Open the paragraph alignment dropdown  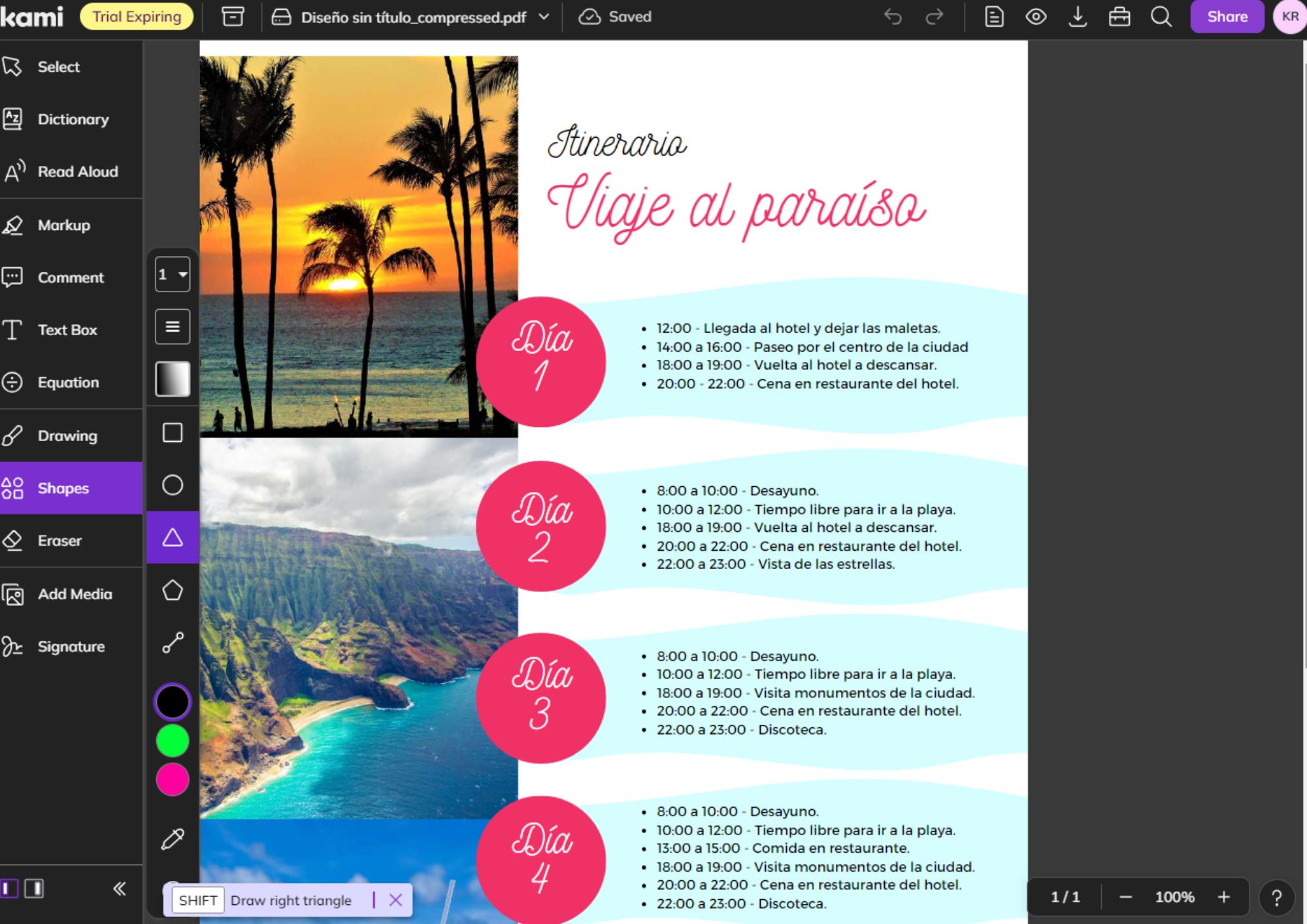coord(171,326)
